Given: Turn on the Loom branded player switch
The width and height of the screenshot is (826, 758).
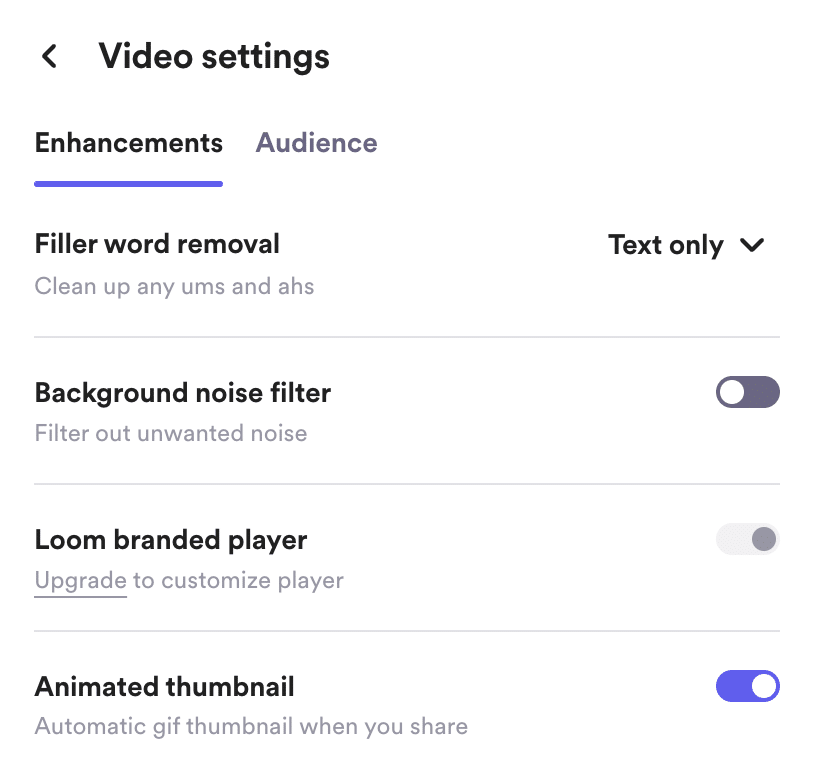Looking at the screenshot, I should [748, 539].
